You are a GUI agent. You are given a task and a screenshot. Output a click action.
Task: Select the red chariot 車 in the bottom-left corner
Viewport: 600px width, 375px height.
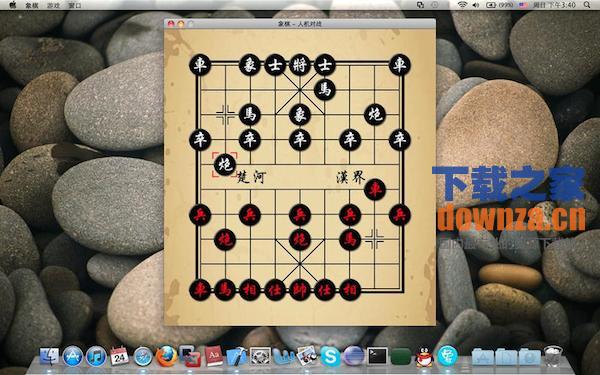(x=200, y=290)
